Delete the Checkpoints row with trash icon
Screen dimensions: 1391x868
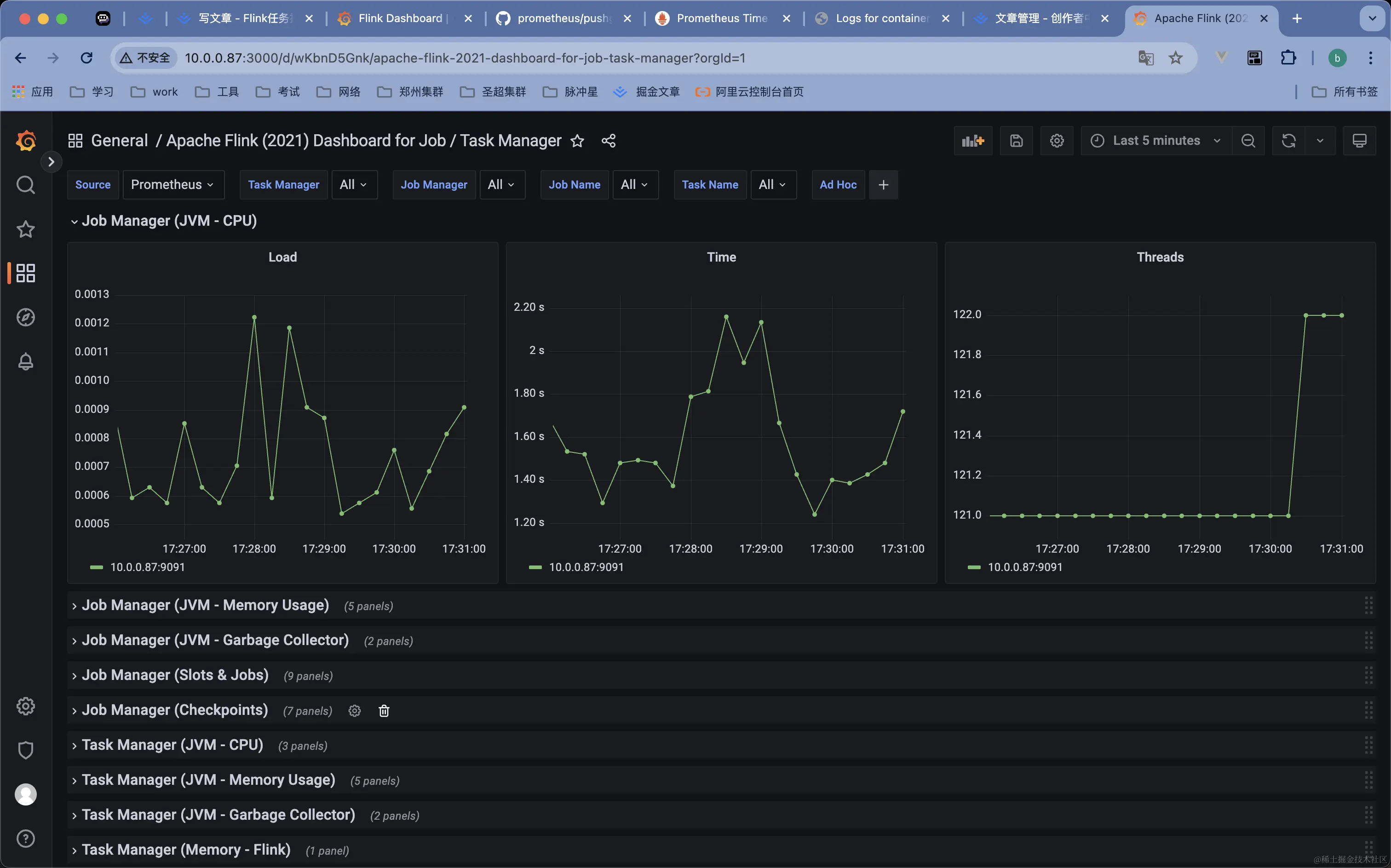(x=384, y=711)
